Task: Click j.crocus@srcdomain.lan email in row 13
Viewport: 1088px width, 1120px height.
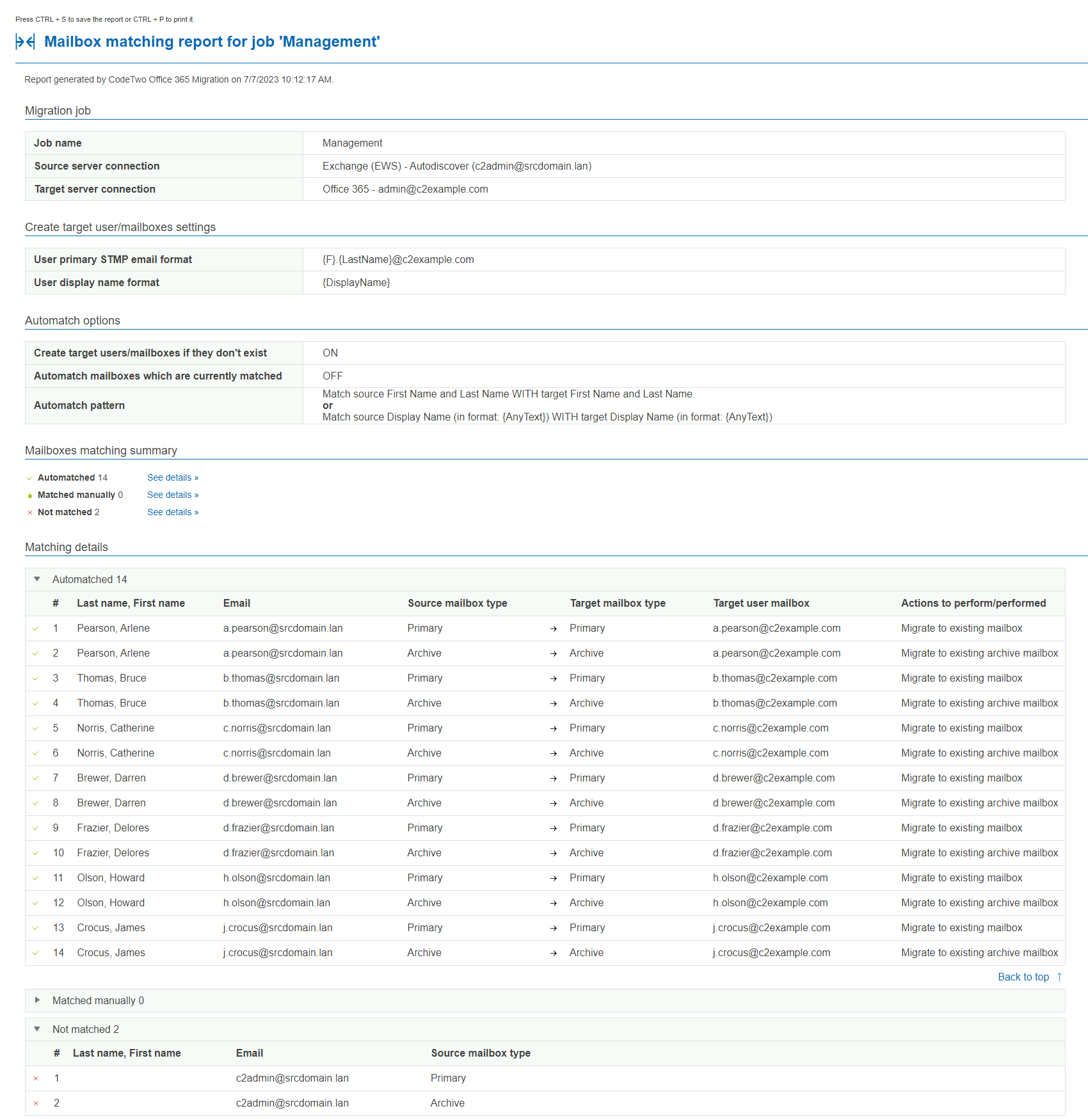Action: (277, 928)
